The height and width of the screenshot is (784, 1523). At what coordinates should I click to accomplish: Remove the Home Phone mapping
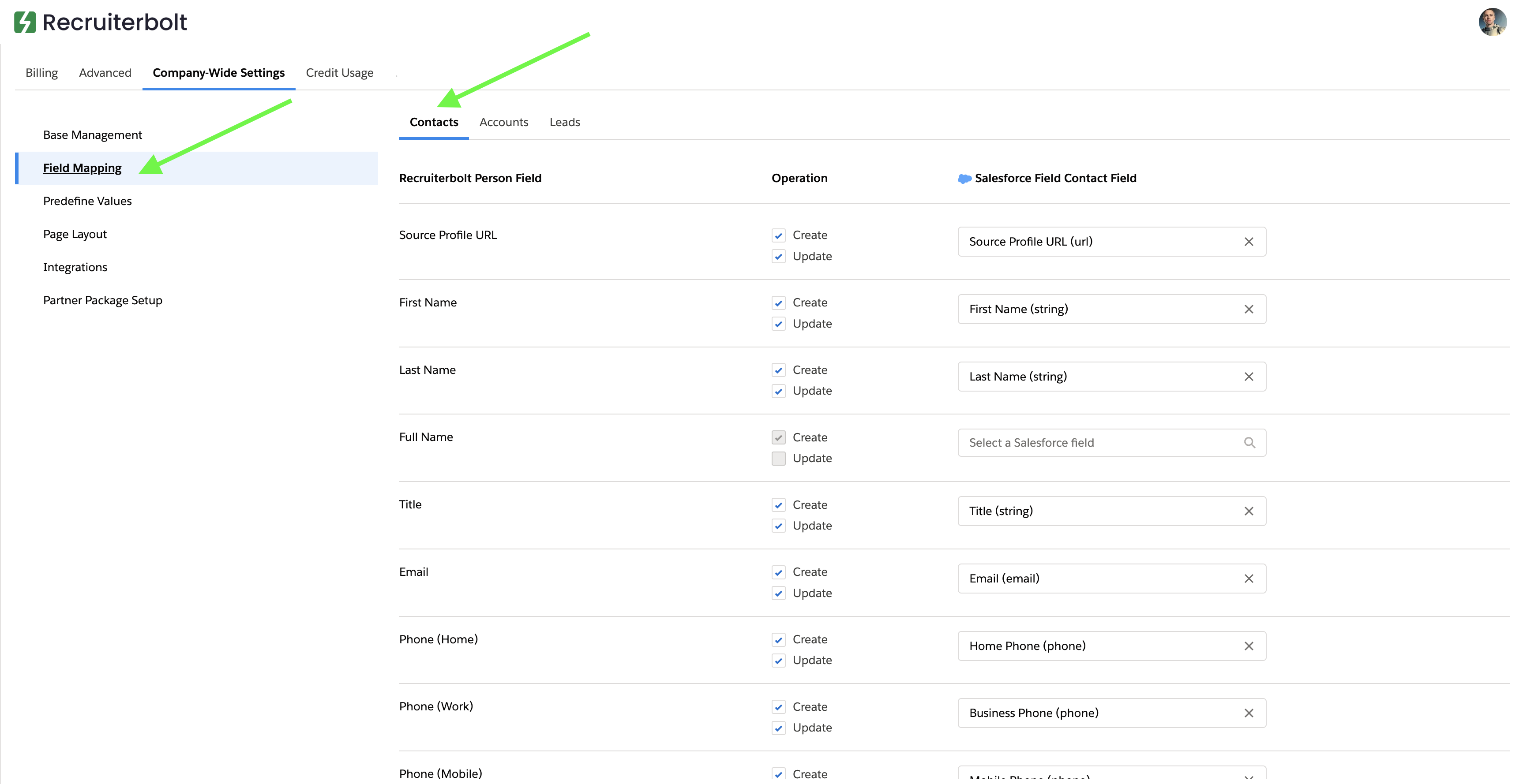click(1248, 646)
